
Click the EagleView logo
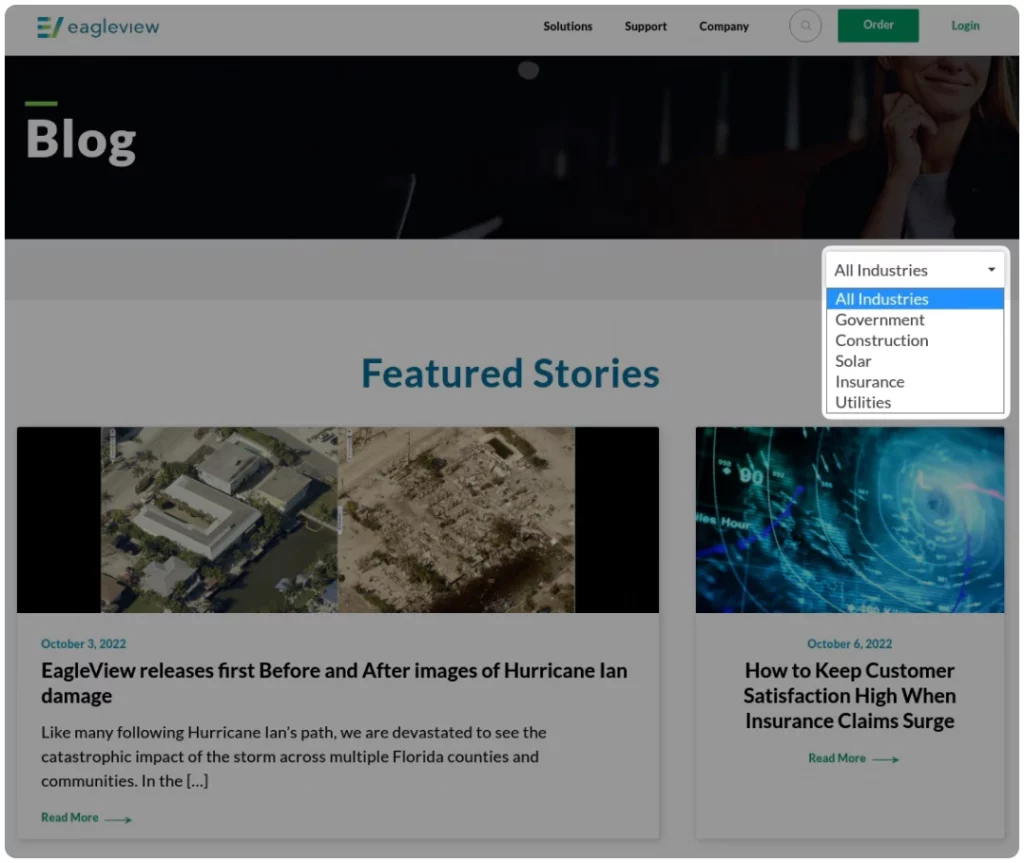[98, 27]
